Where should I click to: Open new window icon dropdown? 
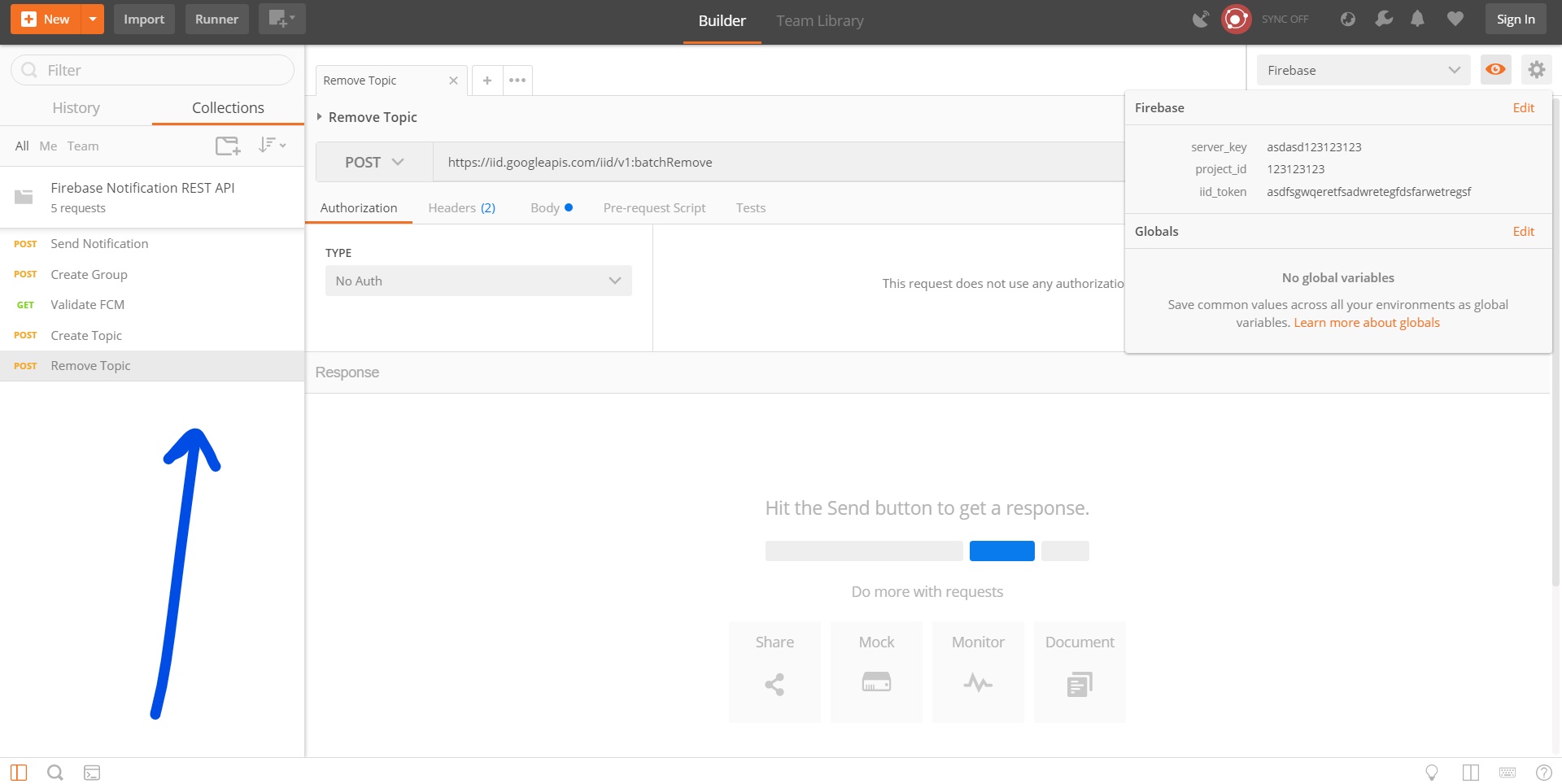click(x=281, y=19)
